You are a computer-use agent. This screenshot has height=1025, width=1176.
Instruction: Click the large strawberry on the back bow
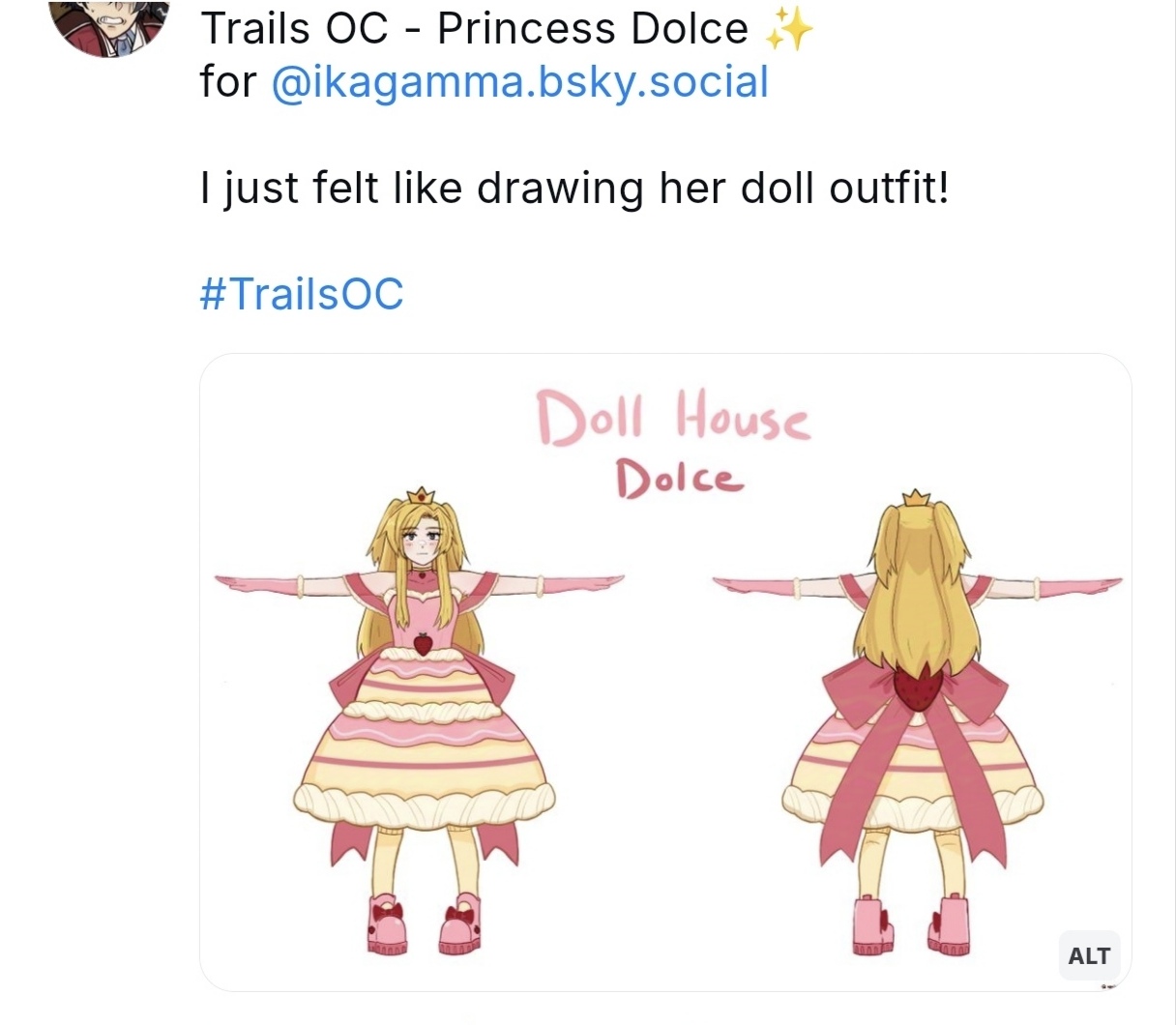tap(916, 685)
